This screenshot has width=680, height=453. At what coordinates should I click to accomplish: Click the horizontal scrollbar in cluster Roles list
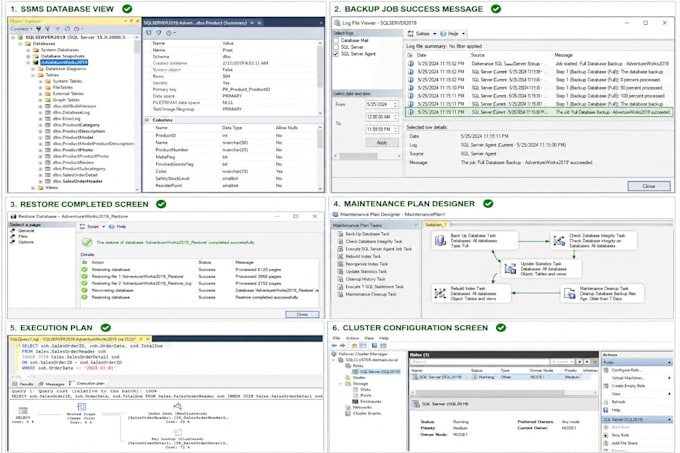pos(503,393)
